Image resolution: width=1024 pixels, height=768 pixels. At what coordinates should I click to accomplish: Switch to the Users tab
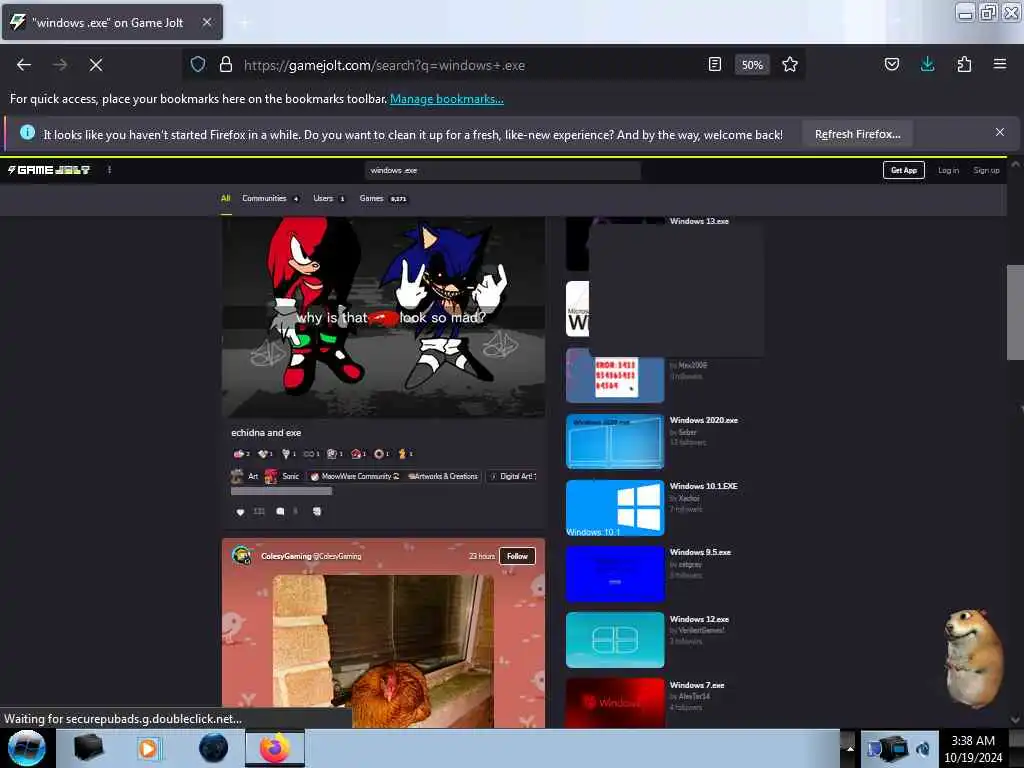pyautogui.click(x=328, y=199)
